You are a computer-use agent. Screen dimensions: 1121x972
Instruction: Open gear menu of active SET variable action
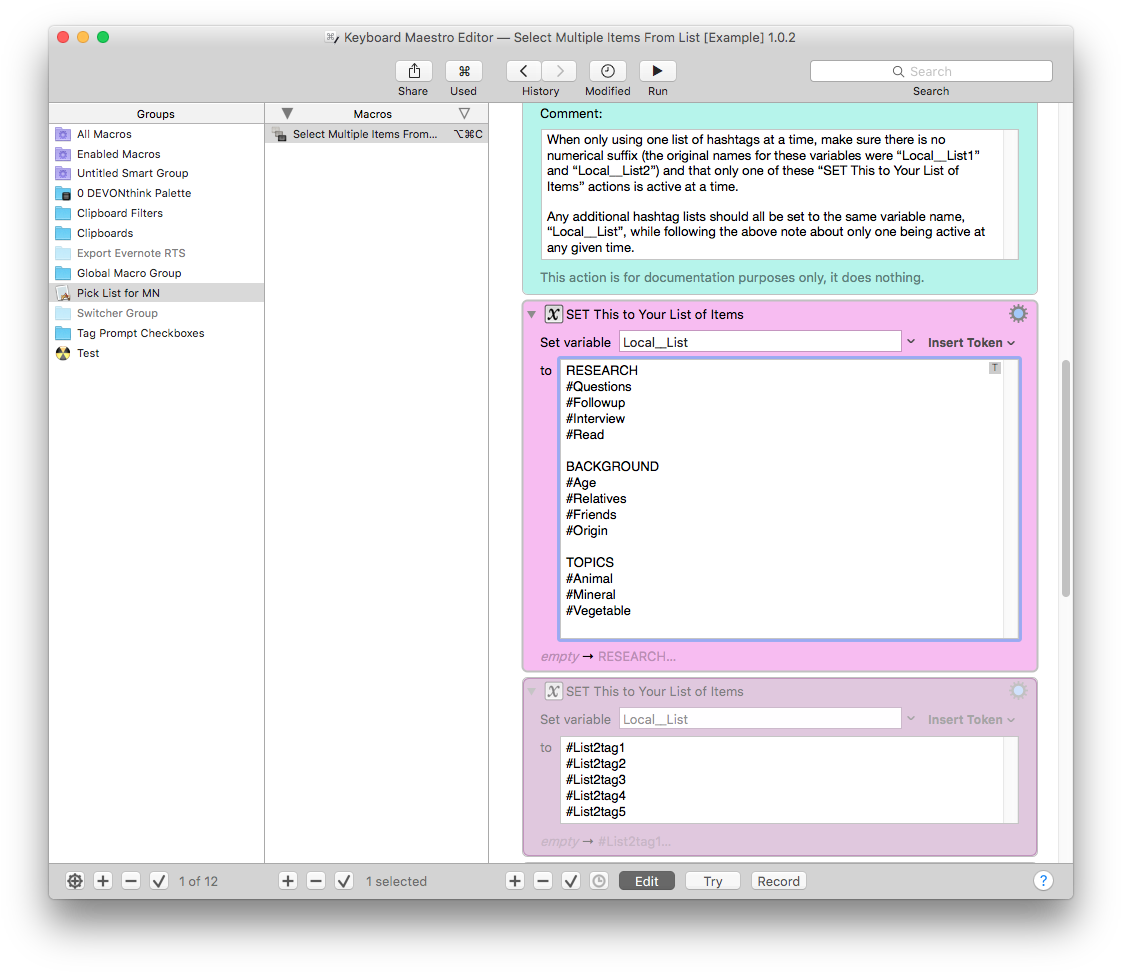click(1018, 314)
